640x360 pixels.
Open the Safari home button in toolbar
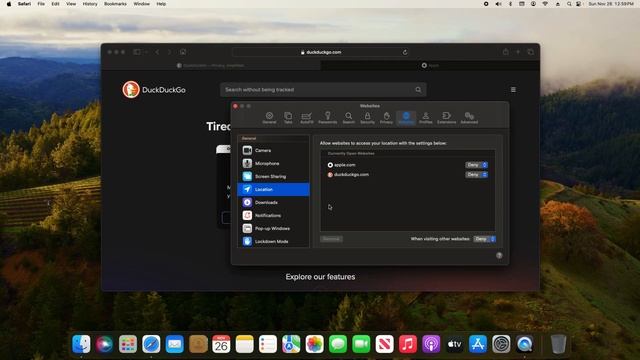coord(183,52)
